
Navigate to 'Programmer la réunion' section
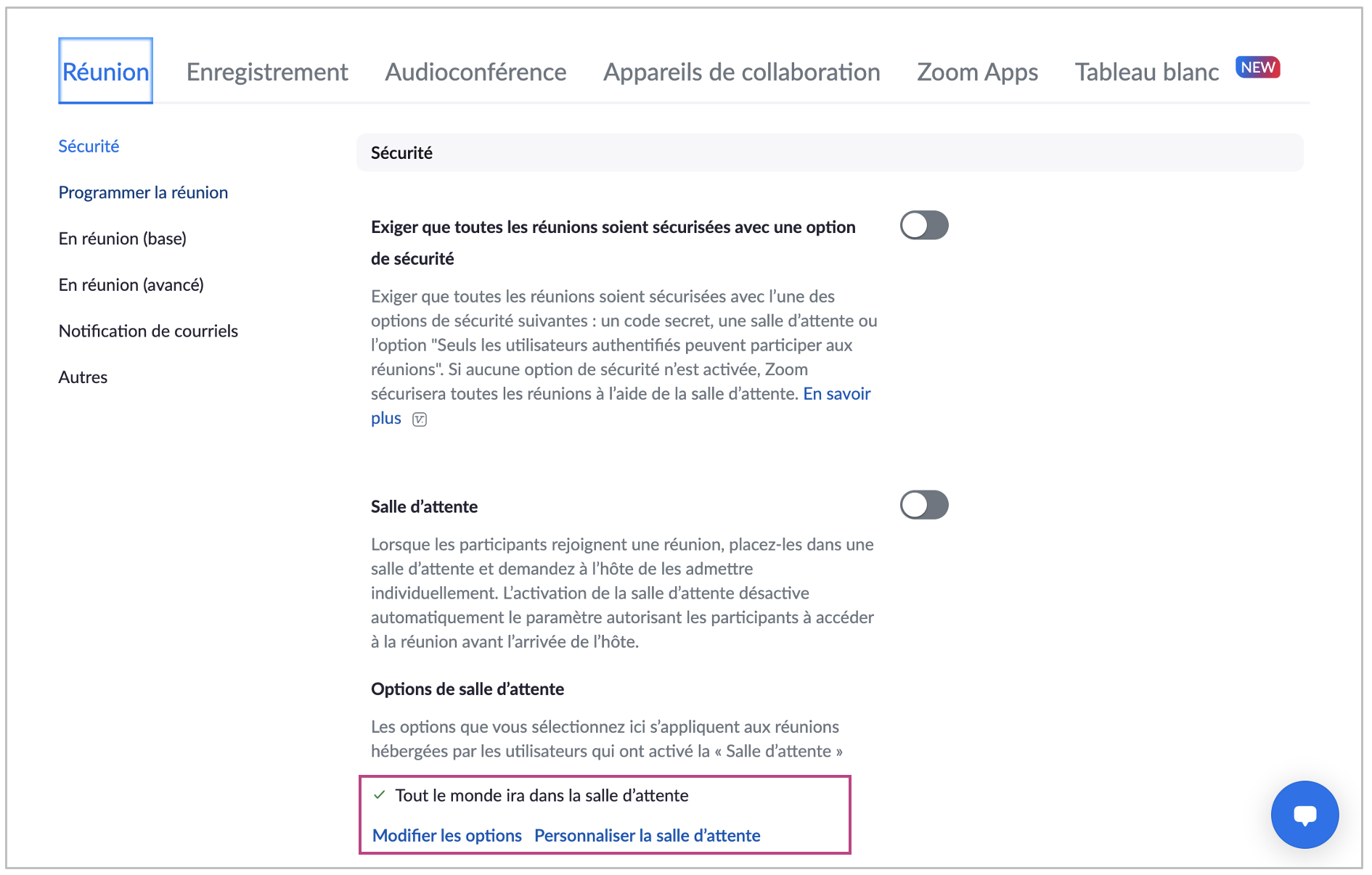point(143,192)
